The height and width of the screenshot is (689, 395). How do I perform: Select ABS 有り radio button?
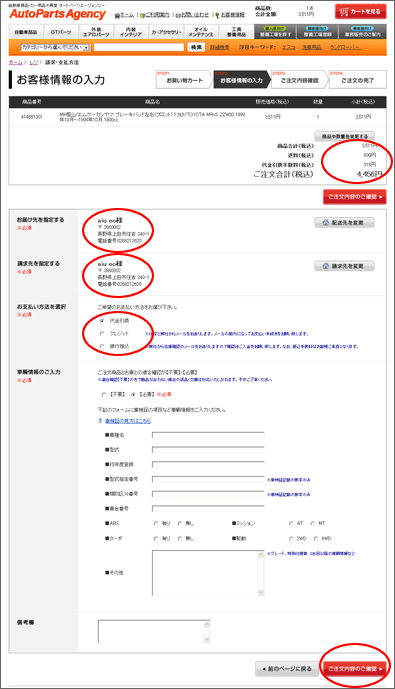(x=156, y=524)
